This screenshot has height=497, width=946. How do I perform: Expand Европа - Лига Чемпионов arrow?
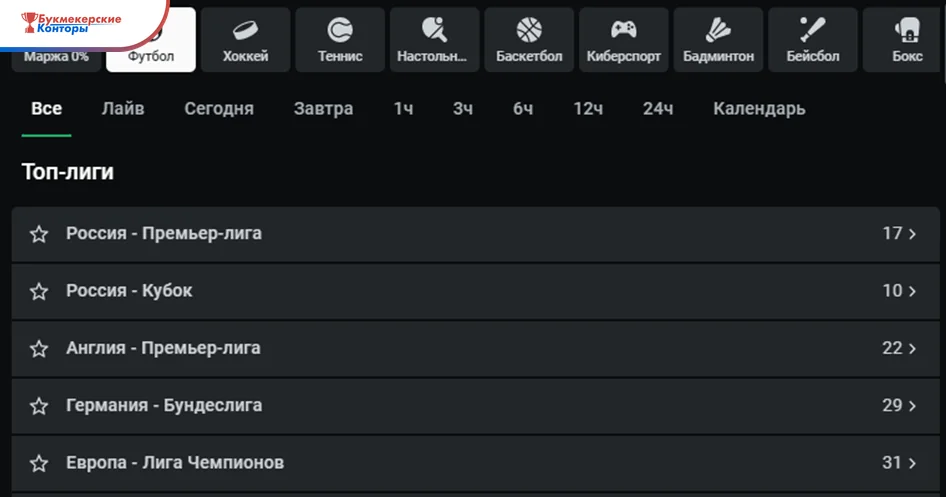click(x=912, y=463)
